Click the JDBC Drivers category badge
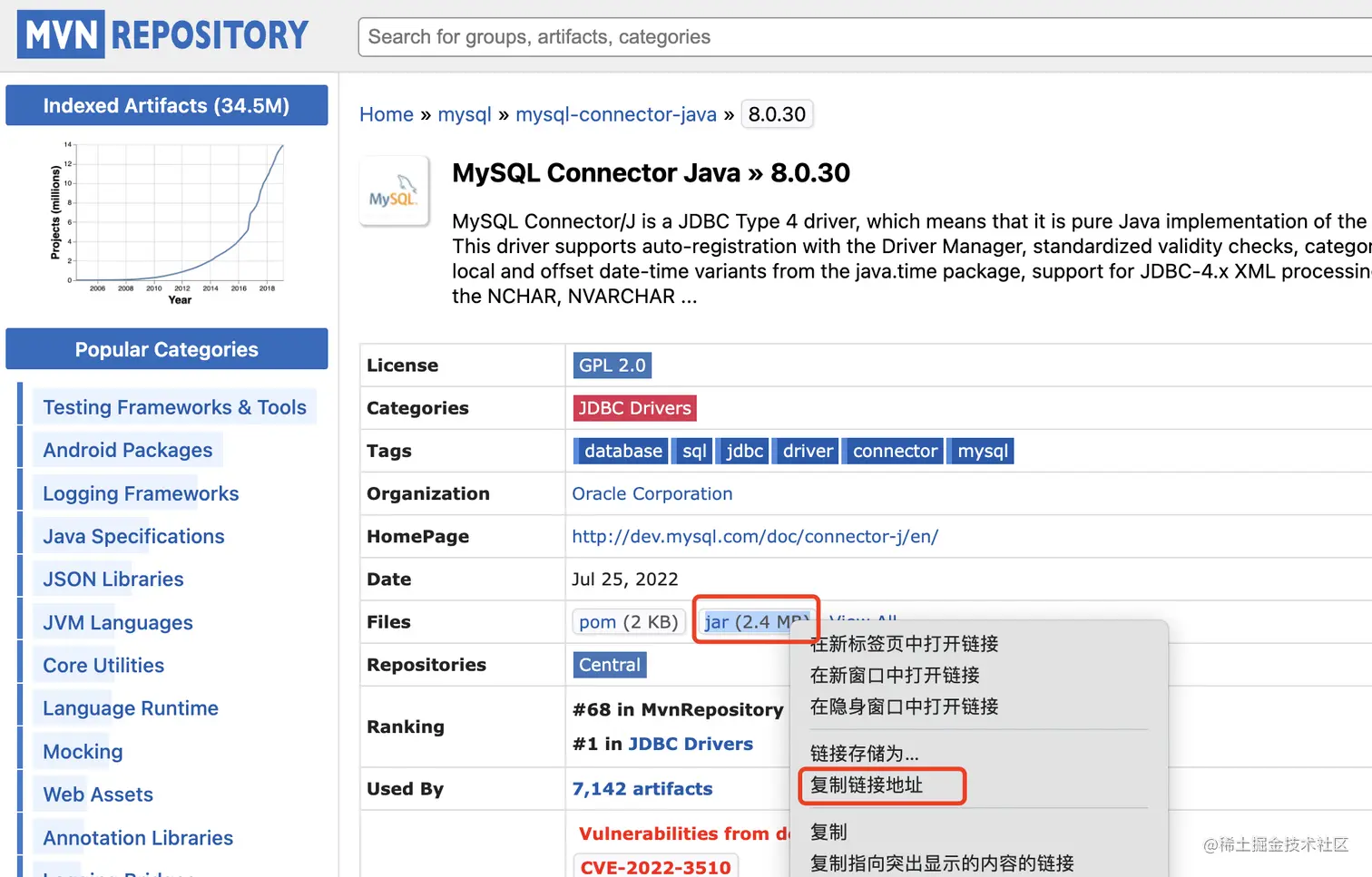Image resolution: width=1372 pixels, height=877 pixels. [634, 408]
